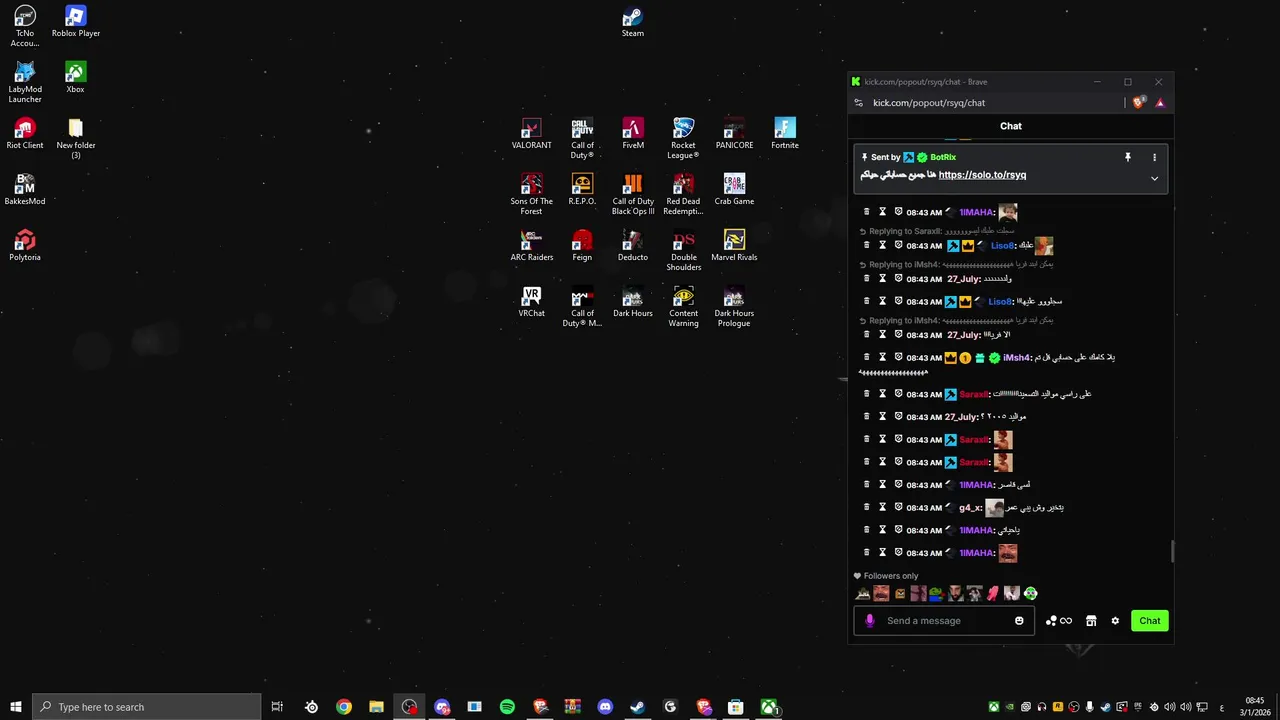The width and height of the screenshot is (1280, 720).
Task: Click chat window vertical scrollbar
Action: 1172,550
